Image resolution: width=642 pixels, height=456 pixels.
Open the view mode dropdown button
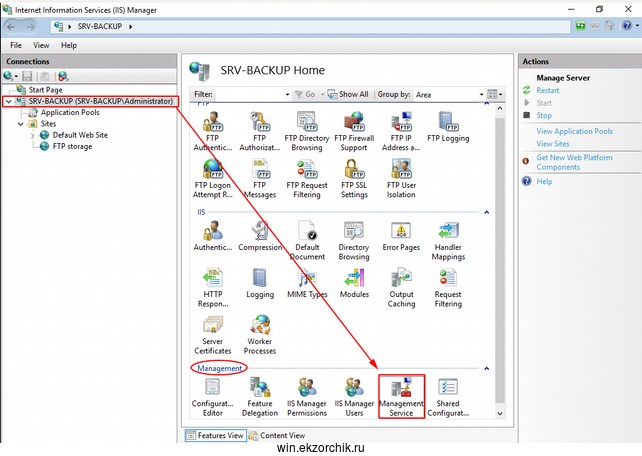495,95
